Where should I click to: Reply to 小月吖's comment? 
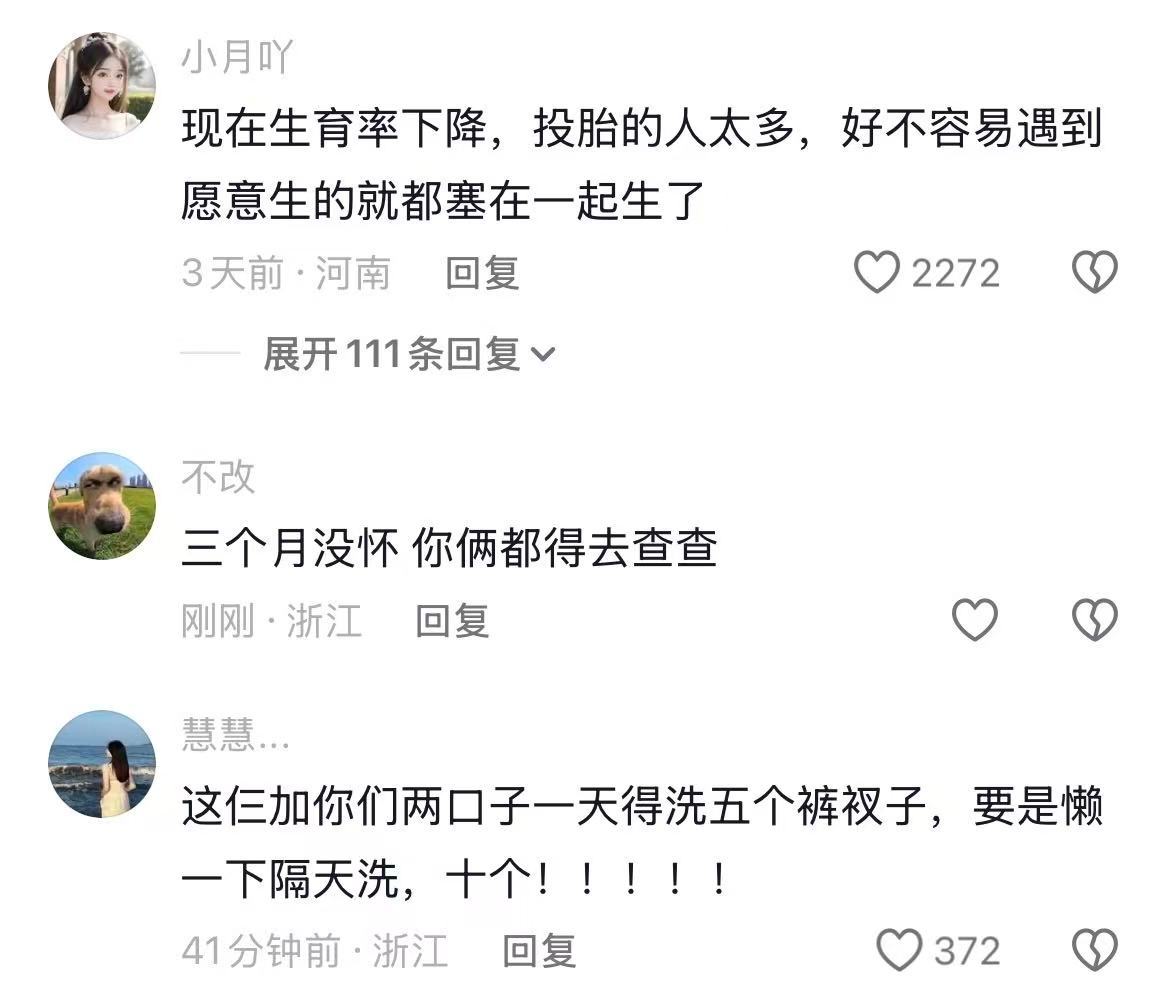482,273
